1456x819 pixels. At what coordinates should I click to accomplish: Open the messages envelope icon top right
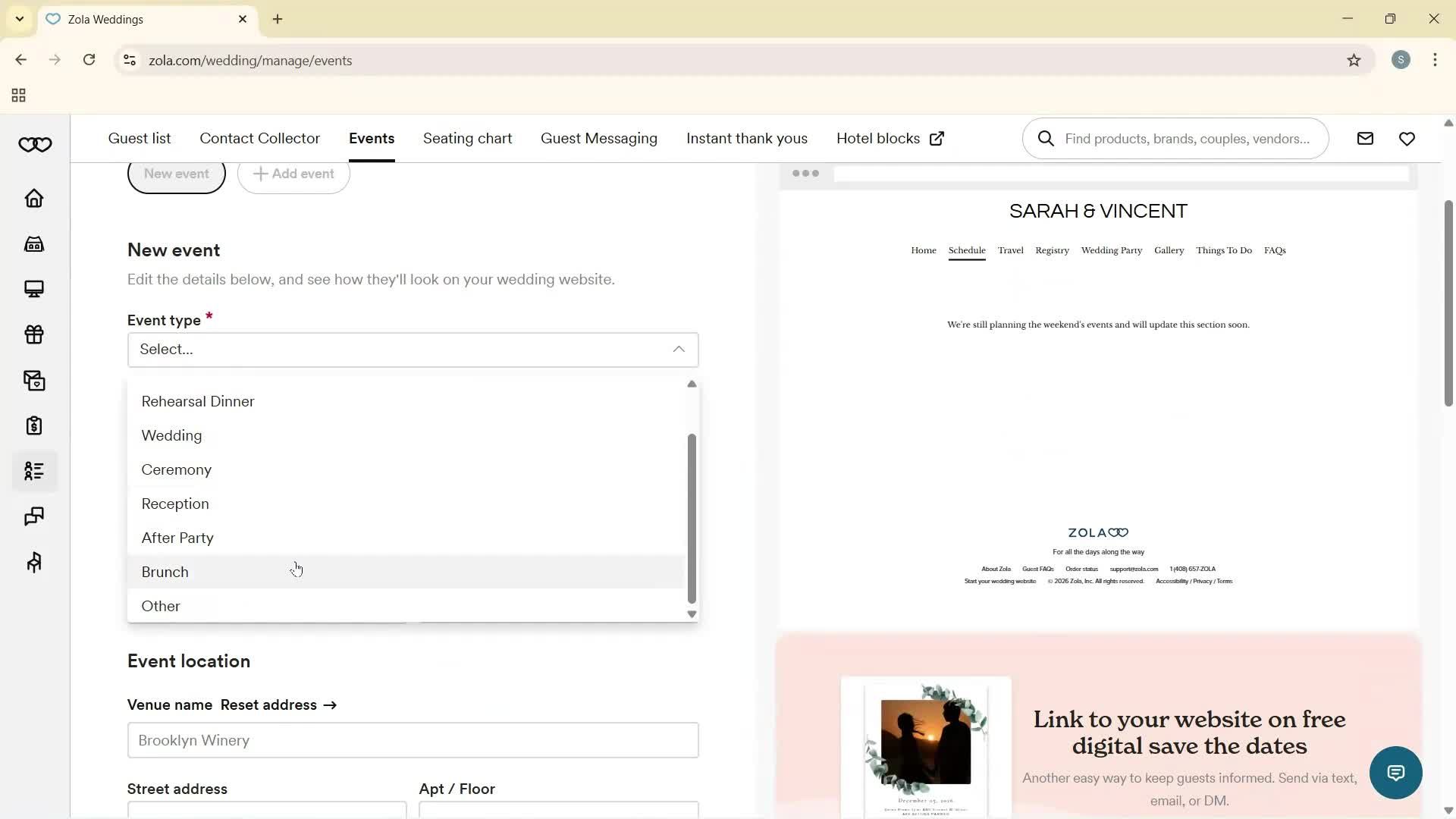[1364, 138]
